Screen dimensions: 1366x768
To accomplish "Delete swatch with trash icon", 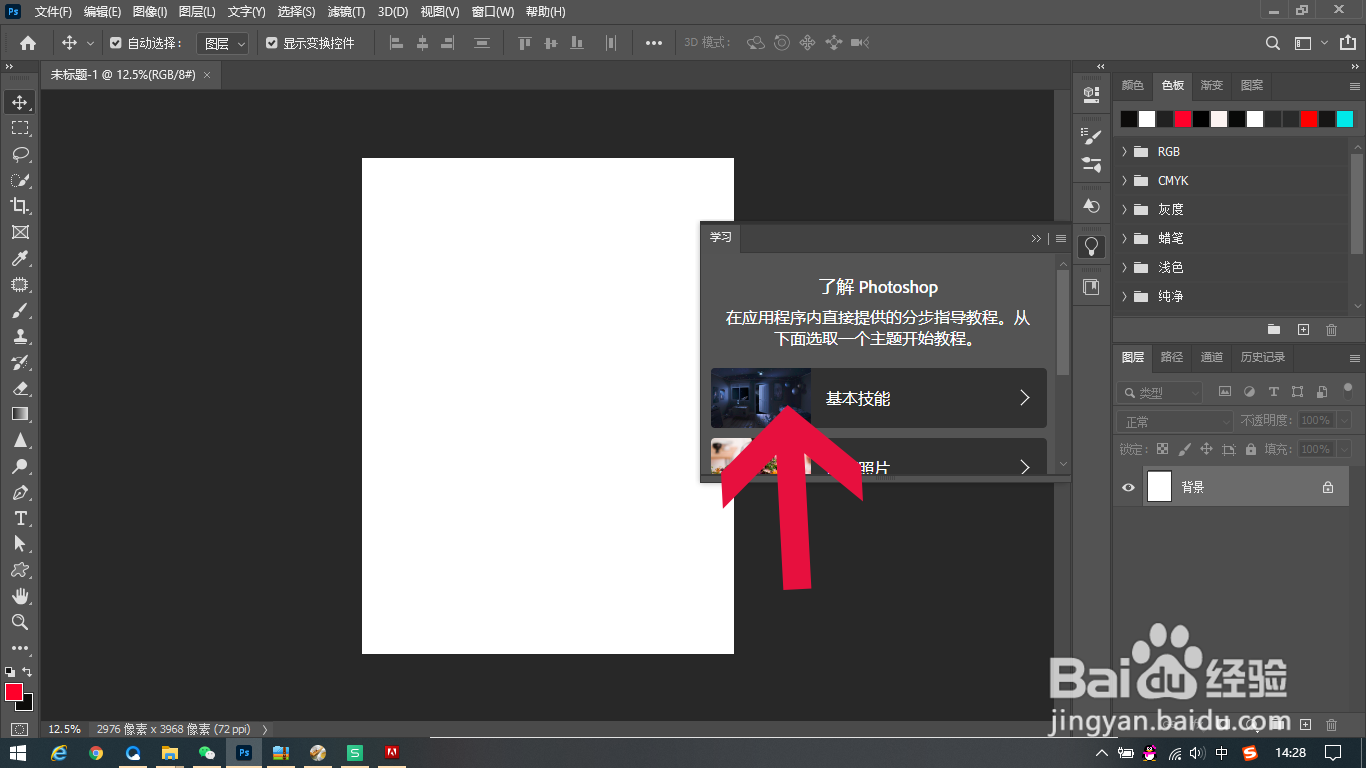I will 1331,329.
